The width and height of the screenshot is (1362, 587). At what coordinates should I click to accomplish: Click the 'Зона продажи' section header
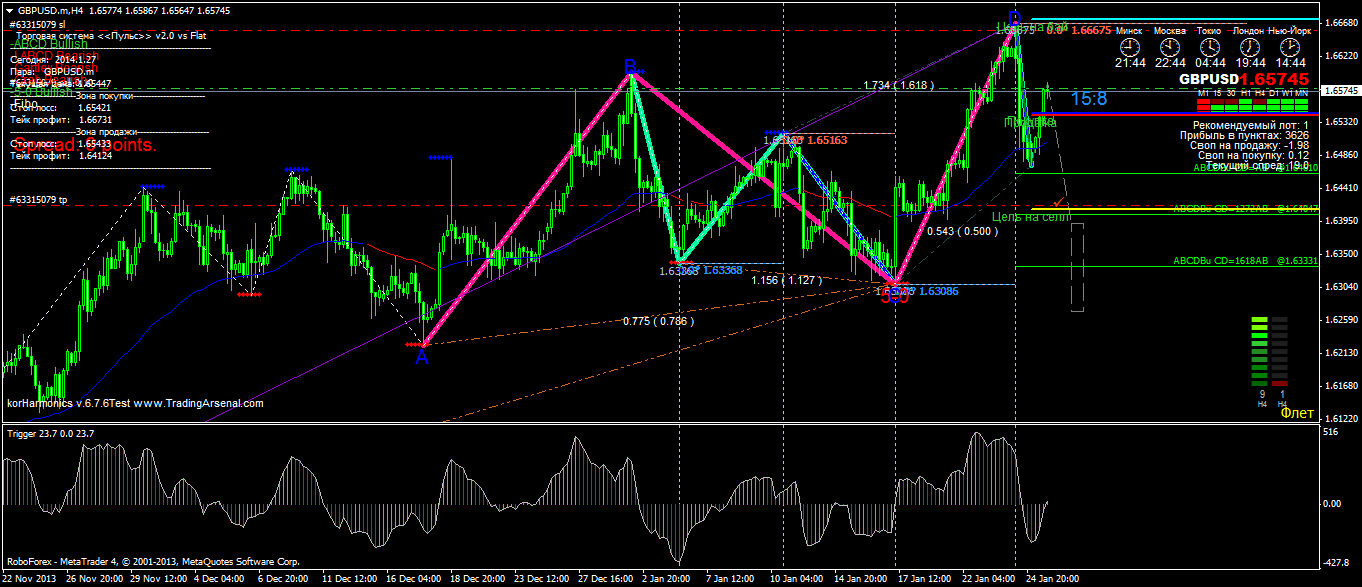coord(105,132)
